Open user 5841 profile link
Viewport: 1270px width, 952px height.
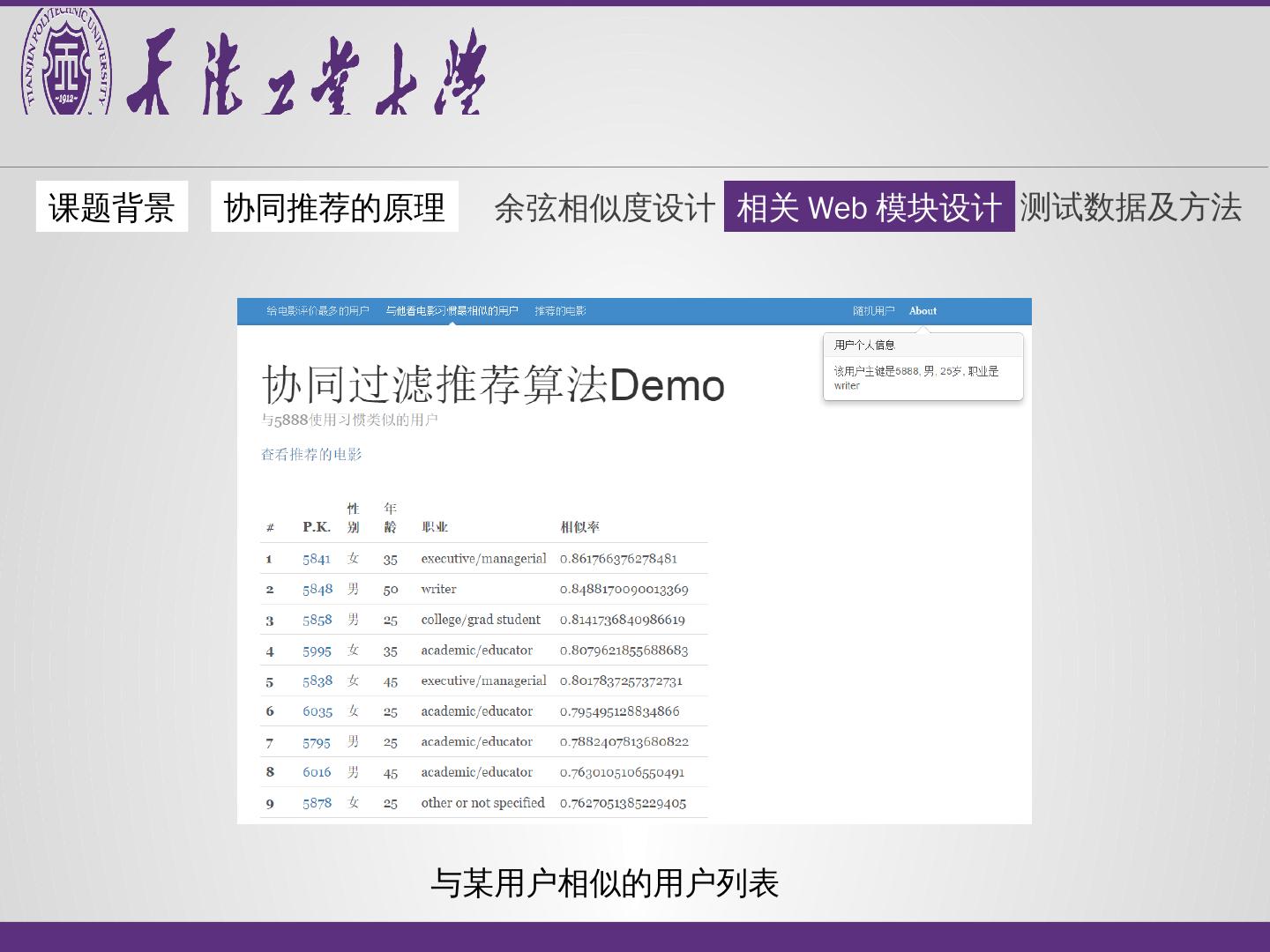pos(317,559)
